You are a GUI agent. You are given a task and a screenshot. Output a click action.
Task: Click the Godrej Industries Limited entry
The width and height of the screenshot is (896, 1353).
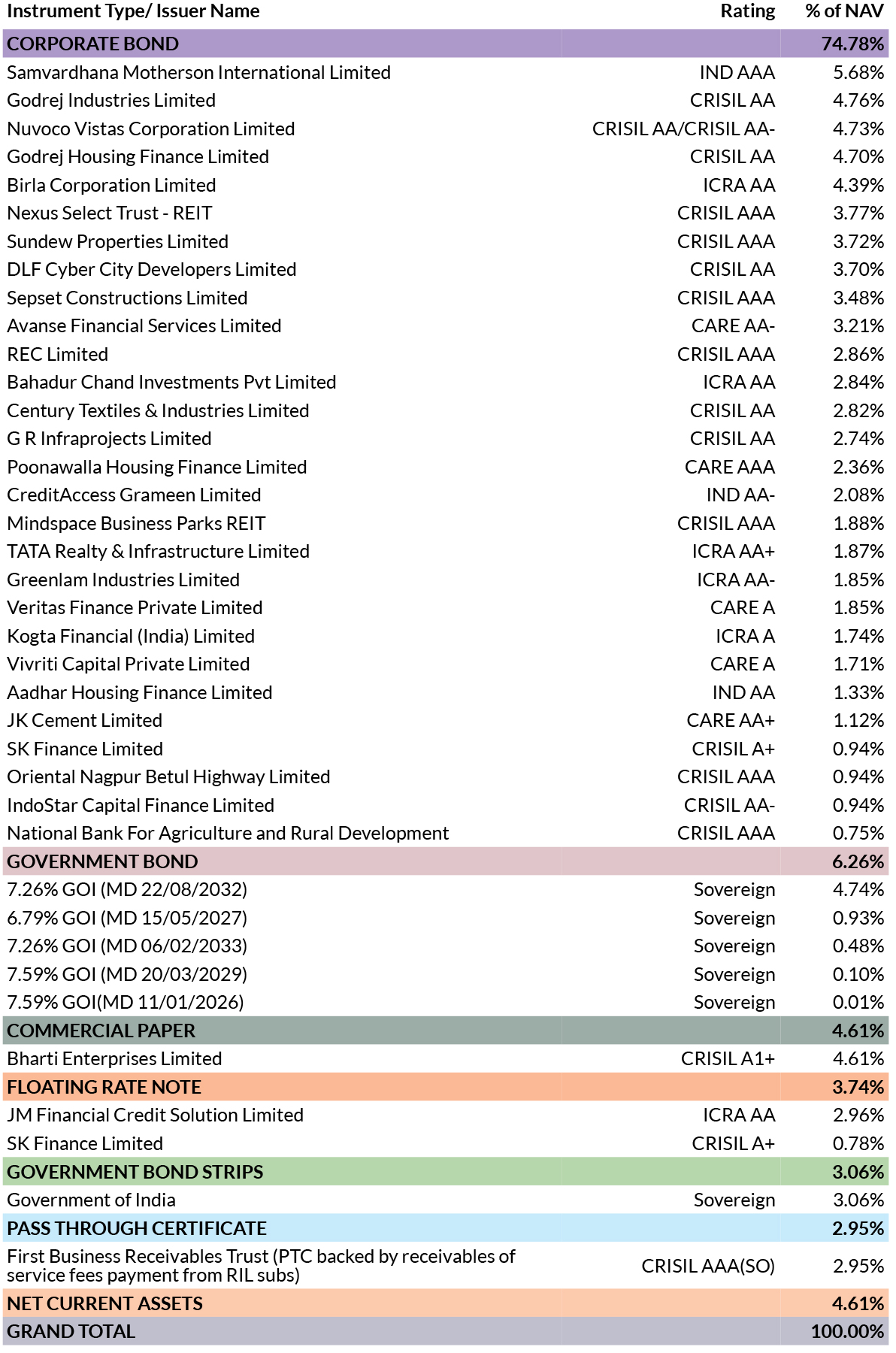111,100
